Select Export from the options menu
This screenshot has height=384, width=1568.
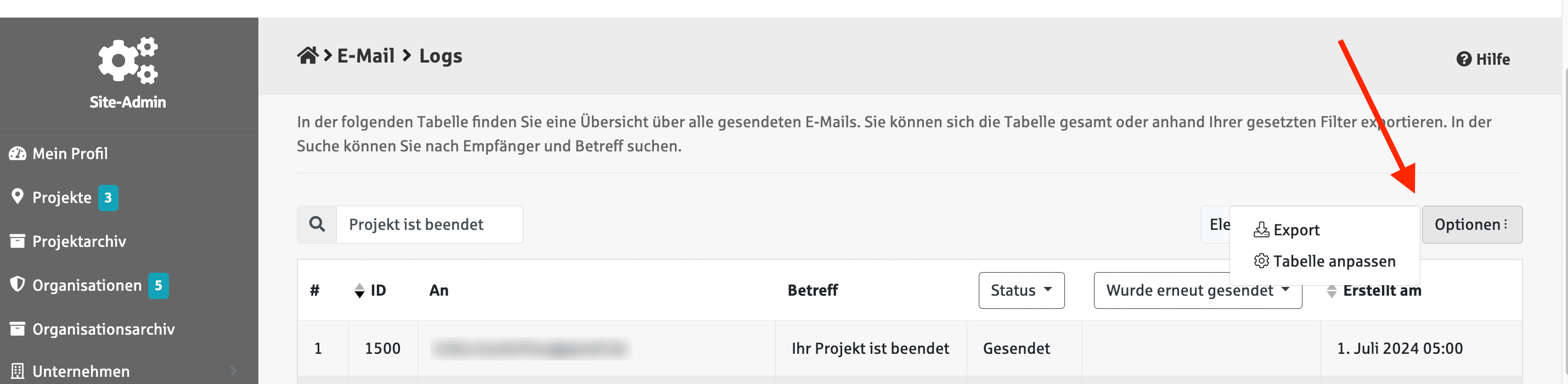pos(1295,230)
